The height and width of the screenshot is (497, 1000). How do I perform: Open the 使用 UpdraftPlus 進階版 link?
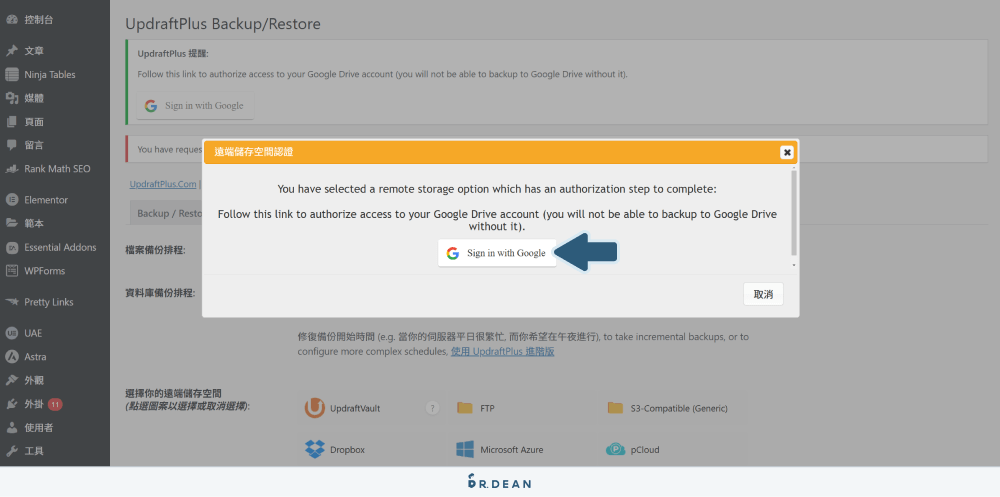pyautogui.click(x=503, y=352)
